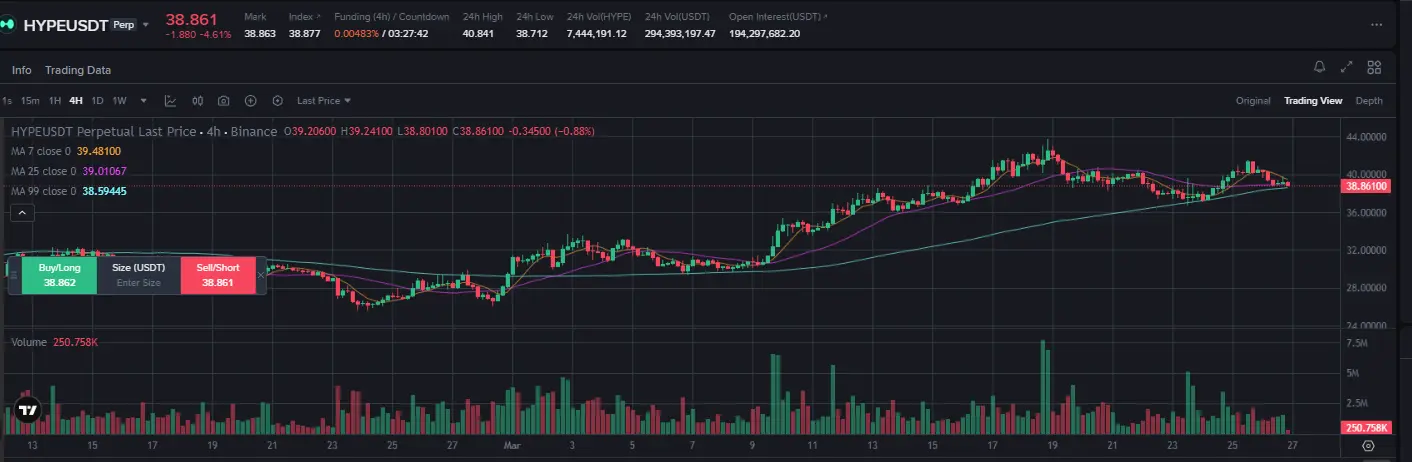Open the layout grid icon
The height and width of the screenshot is (462, 1412).
(1374, 67)
